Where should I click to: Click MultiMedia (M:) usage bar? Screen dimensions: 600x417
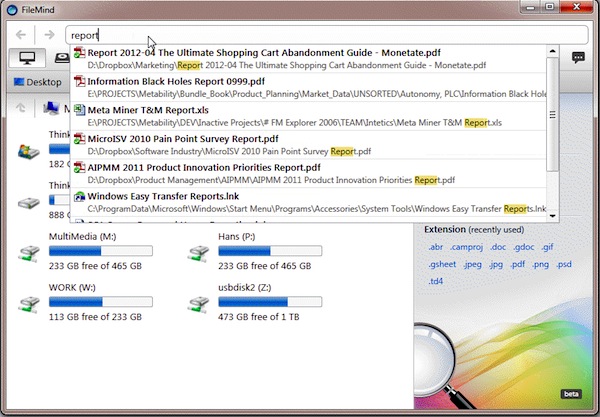(x=101, y=251)
